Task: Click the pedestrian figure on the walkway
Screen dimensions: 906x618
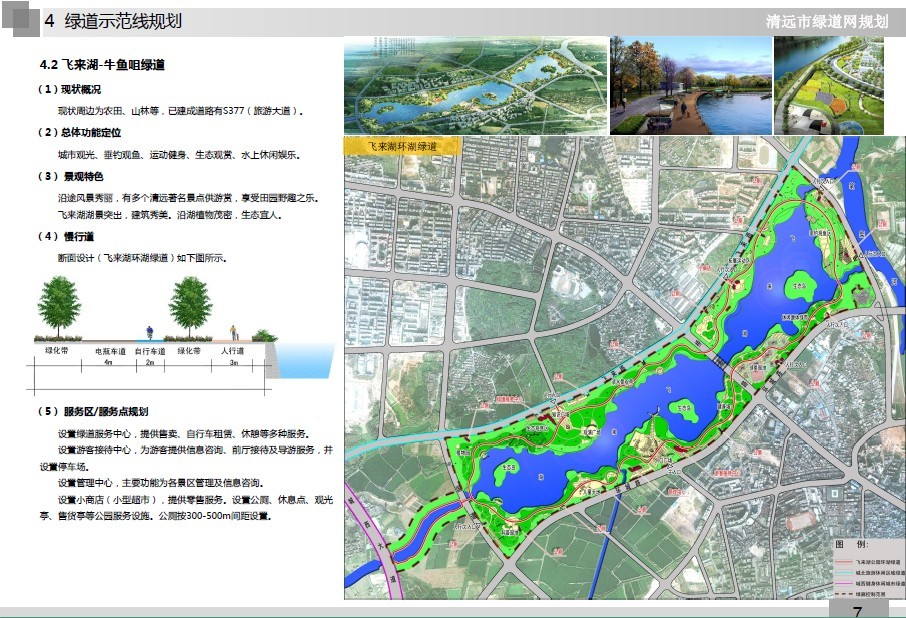Action: (234, 333)
